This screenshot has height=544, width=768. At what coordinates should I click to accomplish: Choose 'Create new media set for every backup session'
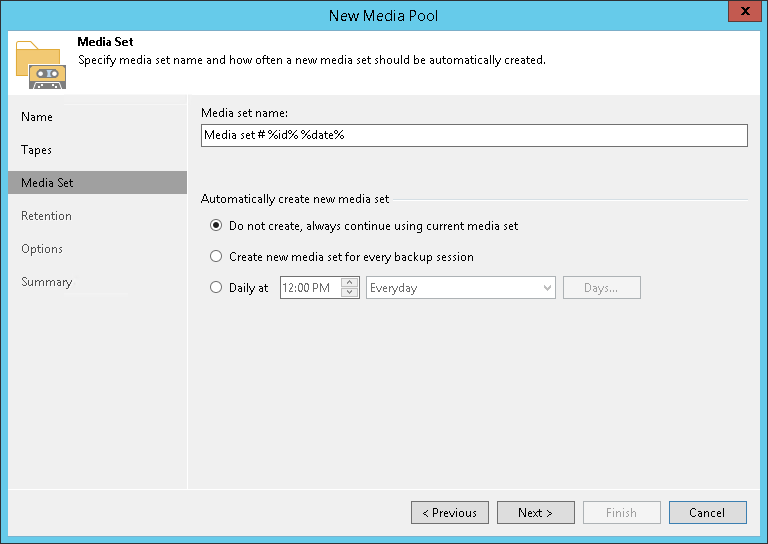click(x=216, y=257)
